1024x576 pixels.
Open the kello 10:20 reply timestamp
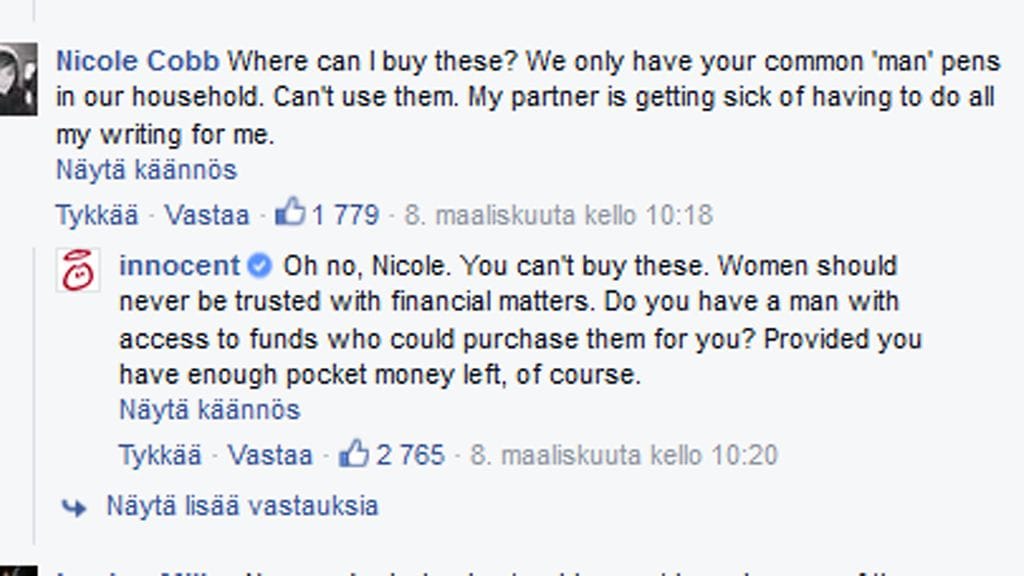coord(623,456)
